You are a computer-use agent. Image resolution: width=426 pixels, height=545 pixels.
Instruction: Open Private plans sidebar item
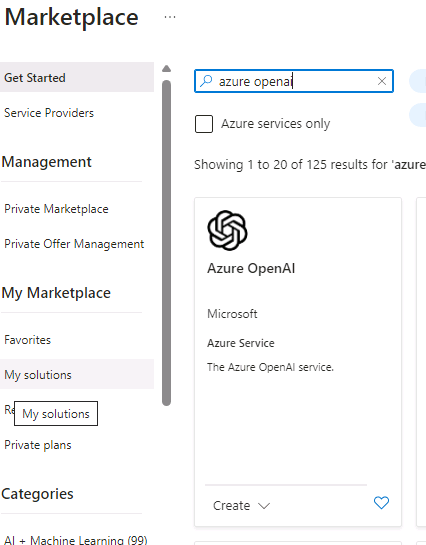(x=38, y=445)
